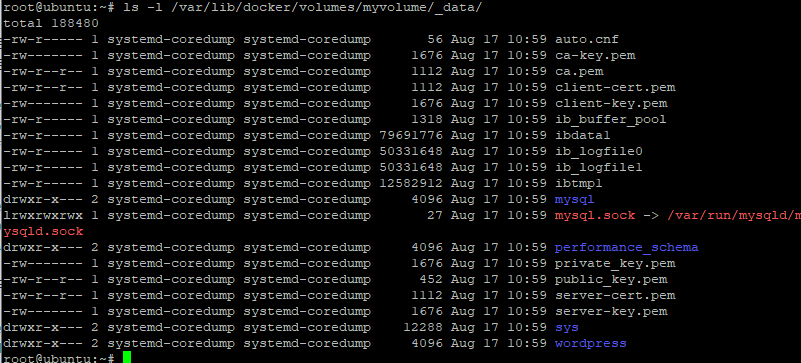
Task: Click the file size 79691776
Action: [411, 135]
